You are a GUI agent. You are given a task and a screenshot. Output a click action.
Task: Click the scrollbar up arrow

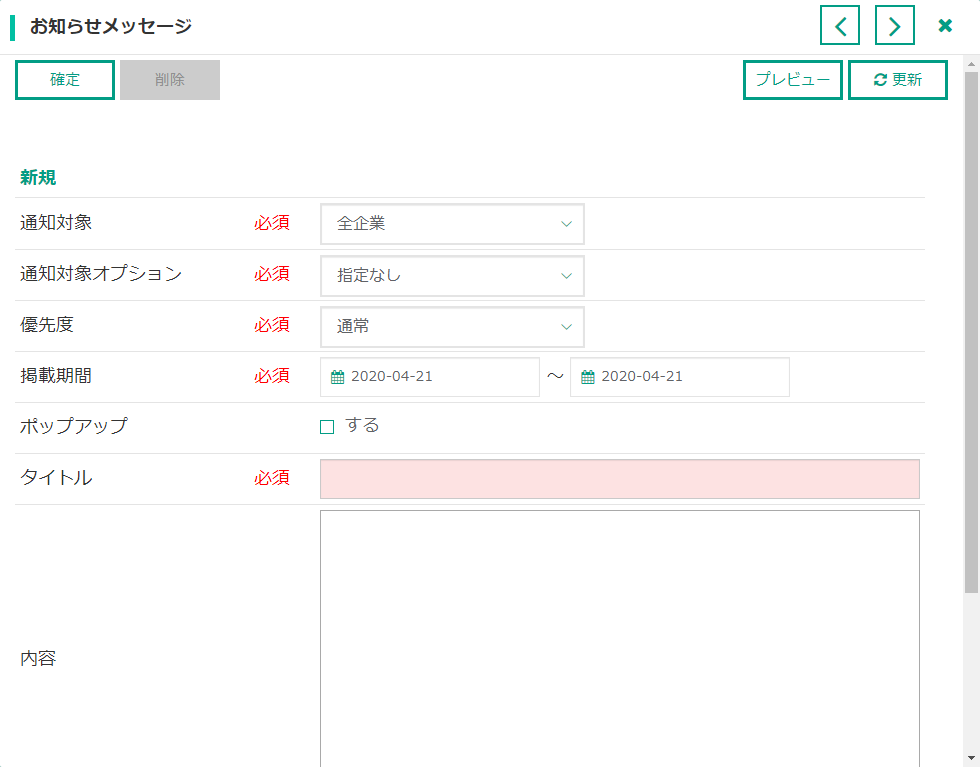[971, 64]
